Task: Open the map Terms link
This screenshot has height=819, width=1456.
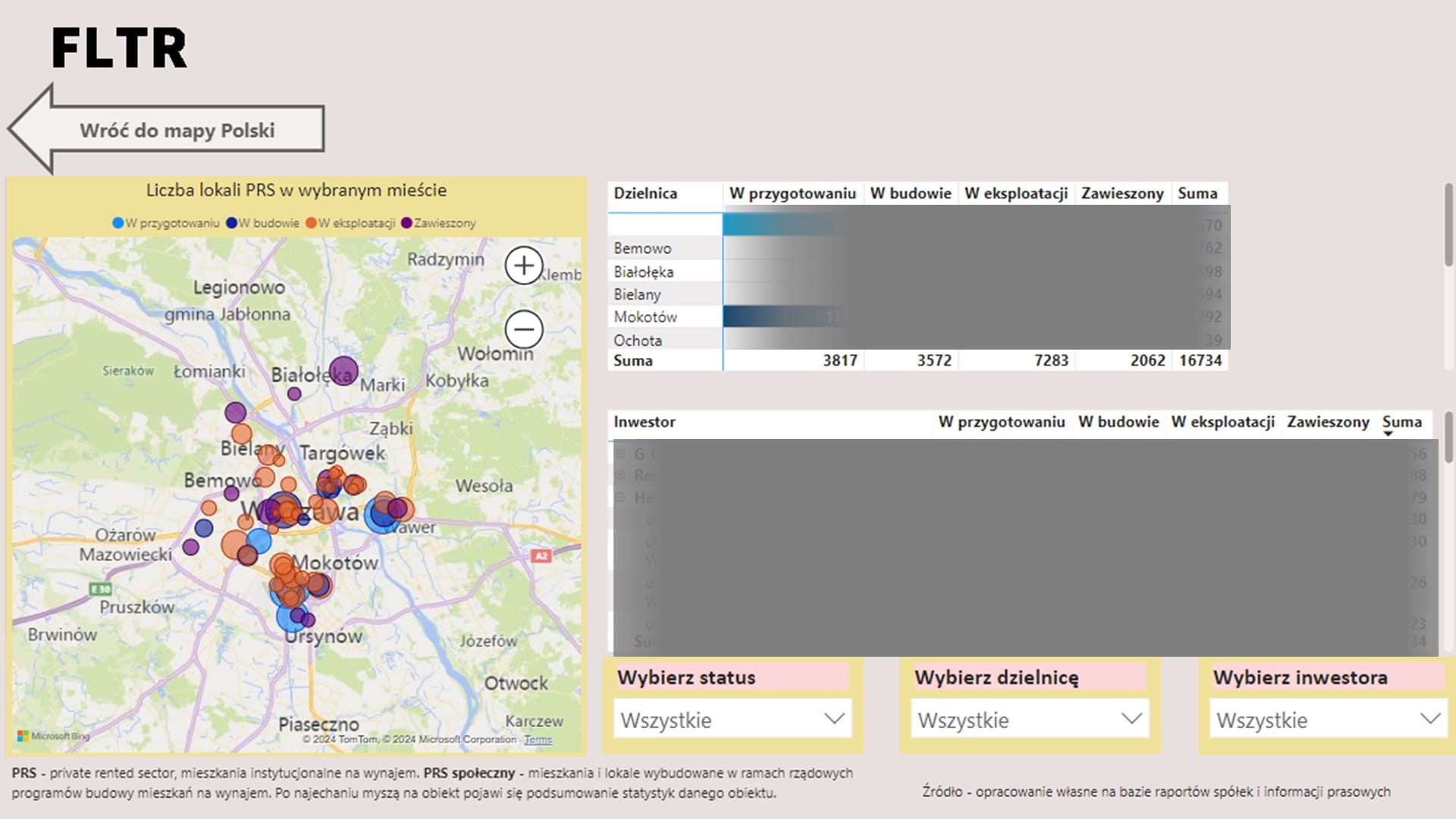Action: 538,739
